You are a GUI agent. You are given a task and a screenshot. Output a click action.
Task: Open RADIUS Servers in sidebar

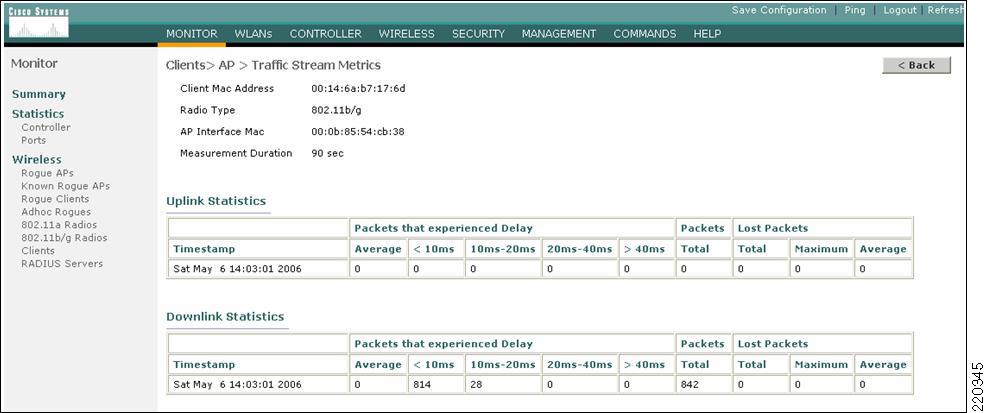pos(62,263)
